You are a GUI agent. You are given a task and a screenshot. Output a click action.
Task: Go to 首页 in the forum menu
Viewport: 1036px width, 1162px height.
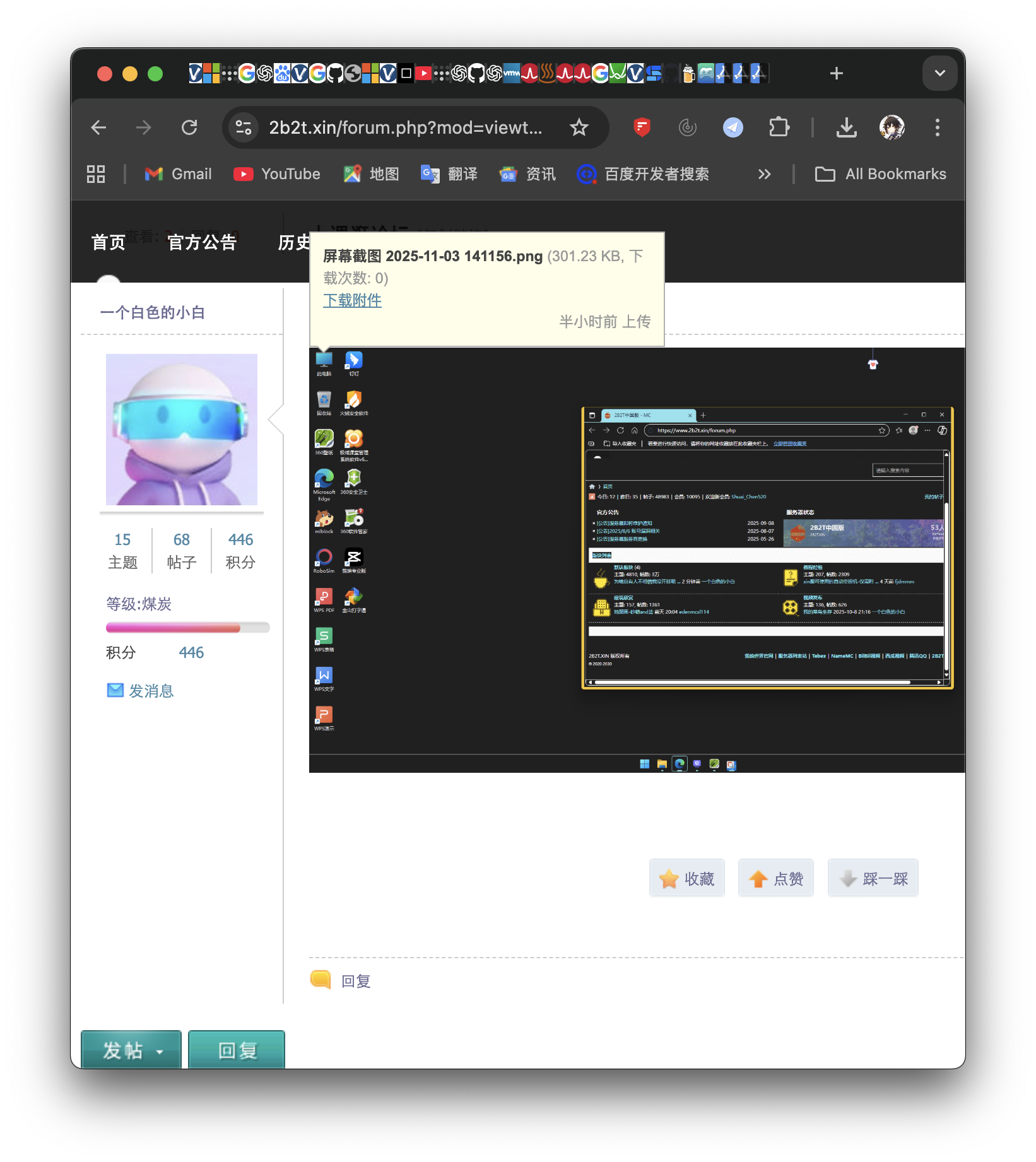point(109,242)
